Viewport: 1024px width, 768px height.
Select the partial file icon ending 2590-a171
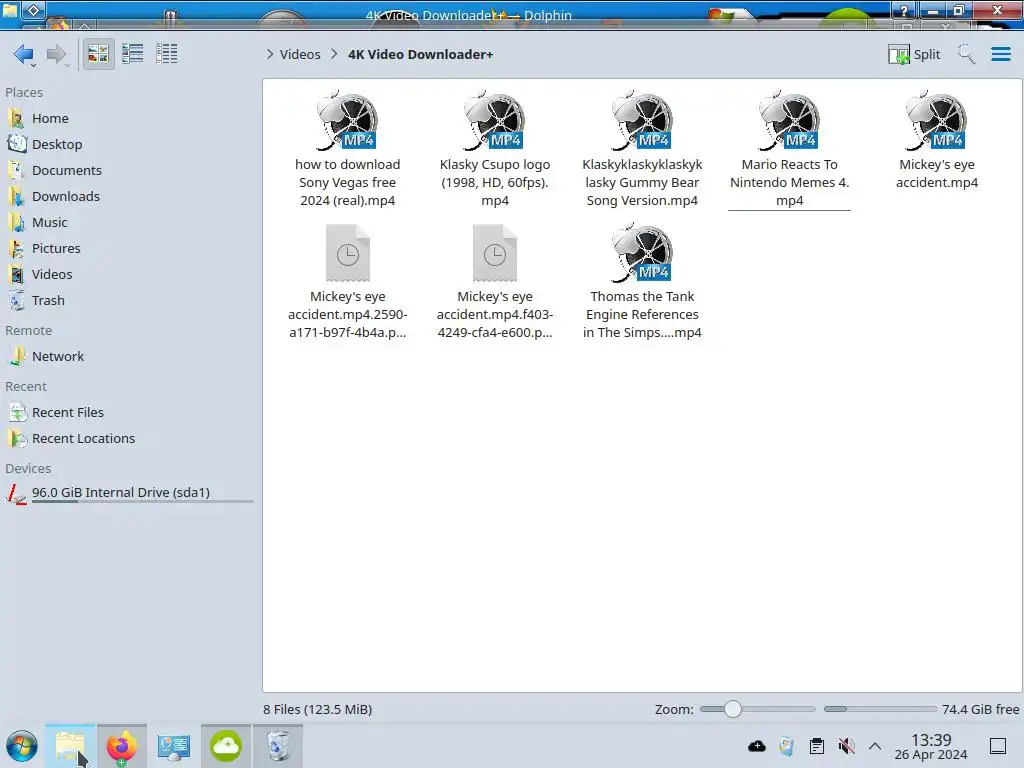pos(347,253)
